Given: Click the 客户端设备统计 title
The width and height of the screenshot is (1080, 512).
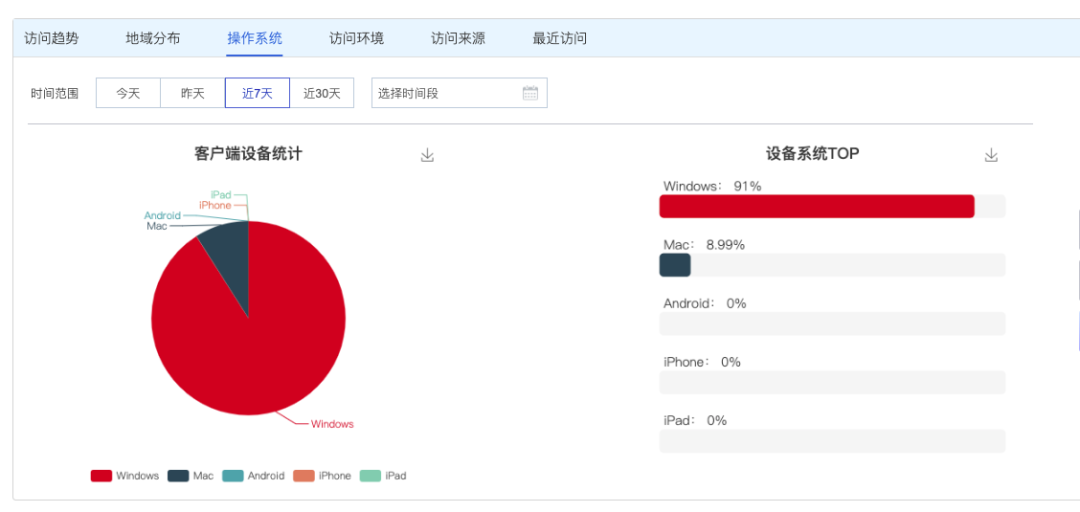Looking at the screenshot, I should pyautogui.click(x=248, y=154).
